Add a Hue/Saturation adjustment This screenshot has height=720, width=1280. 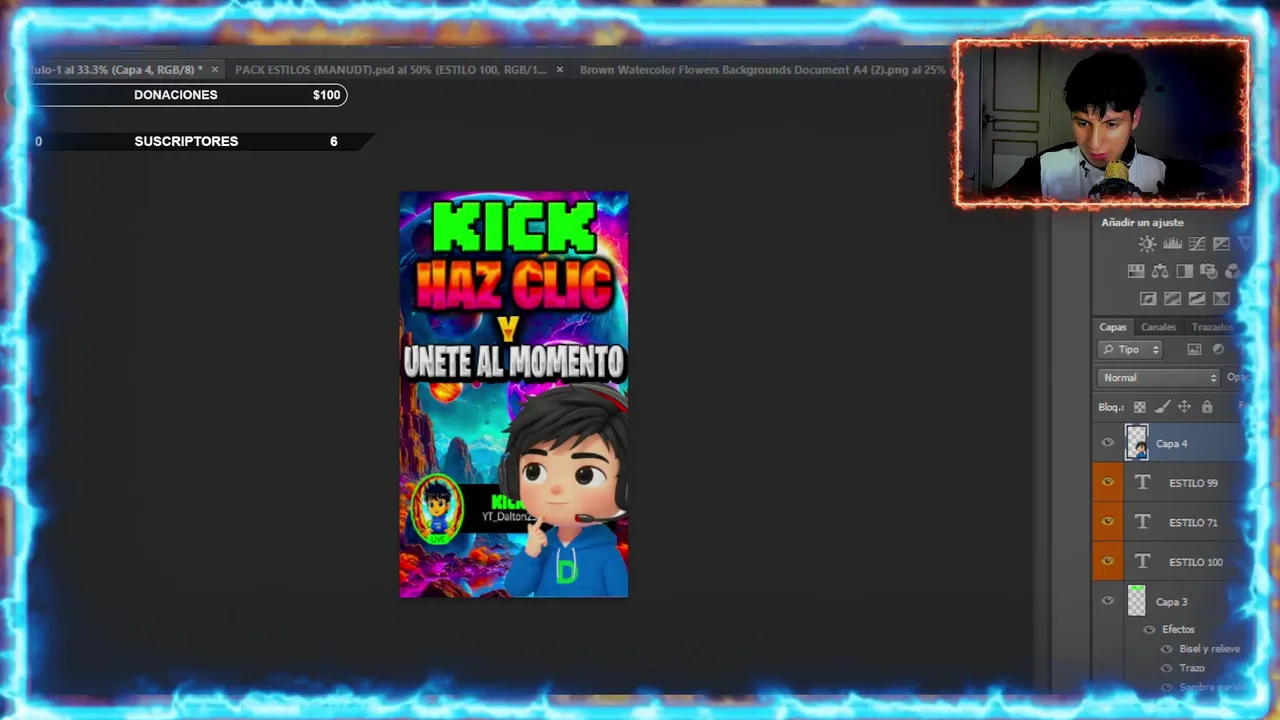point(1136,271)
